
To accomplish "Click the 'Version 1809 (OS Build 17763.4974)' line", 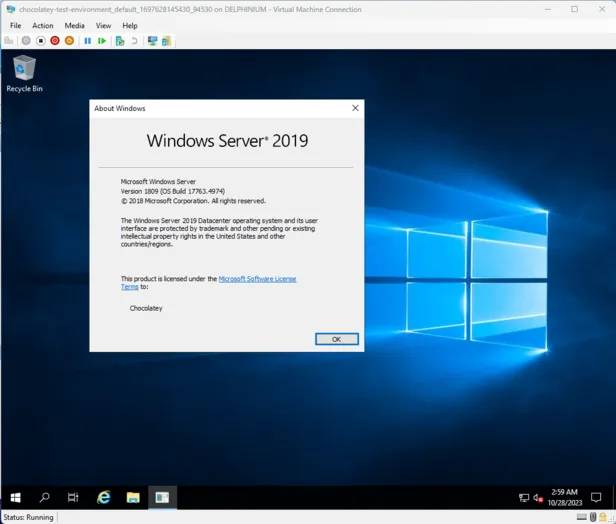I will [x=173, y=191].
